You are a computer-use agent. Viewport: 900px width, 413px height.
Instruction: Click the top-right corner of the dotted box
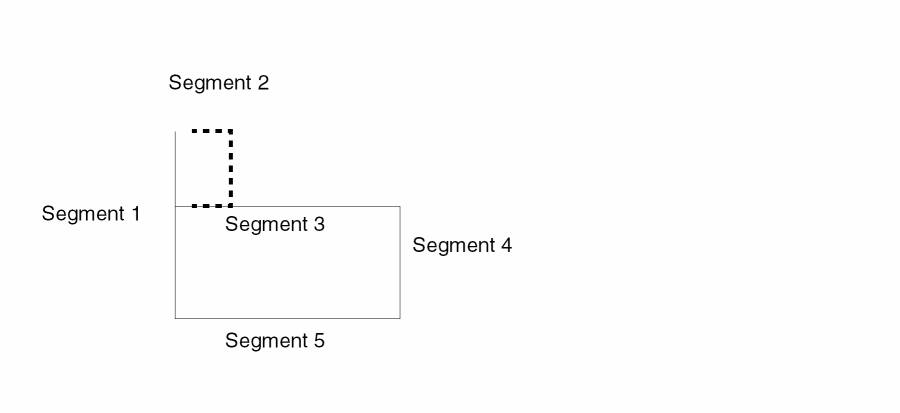(231, 131)
